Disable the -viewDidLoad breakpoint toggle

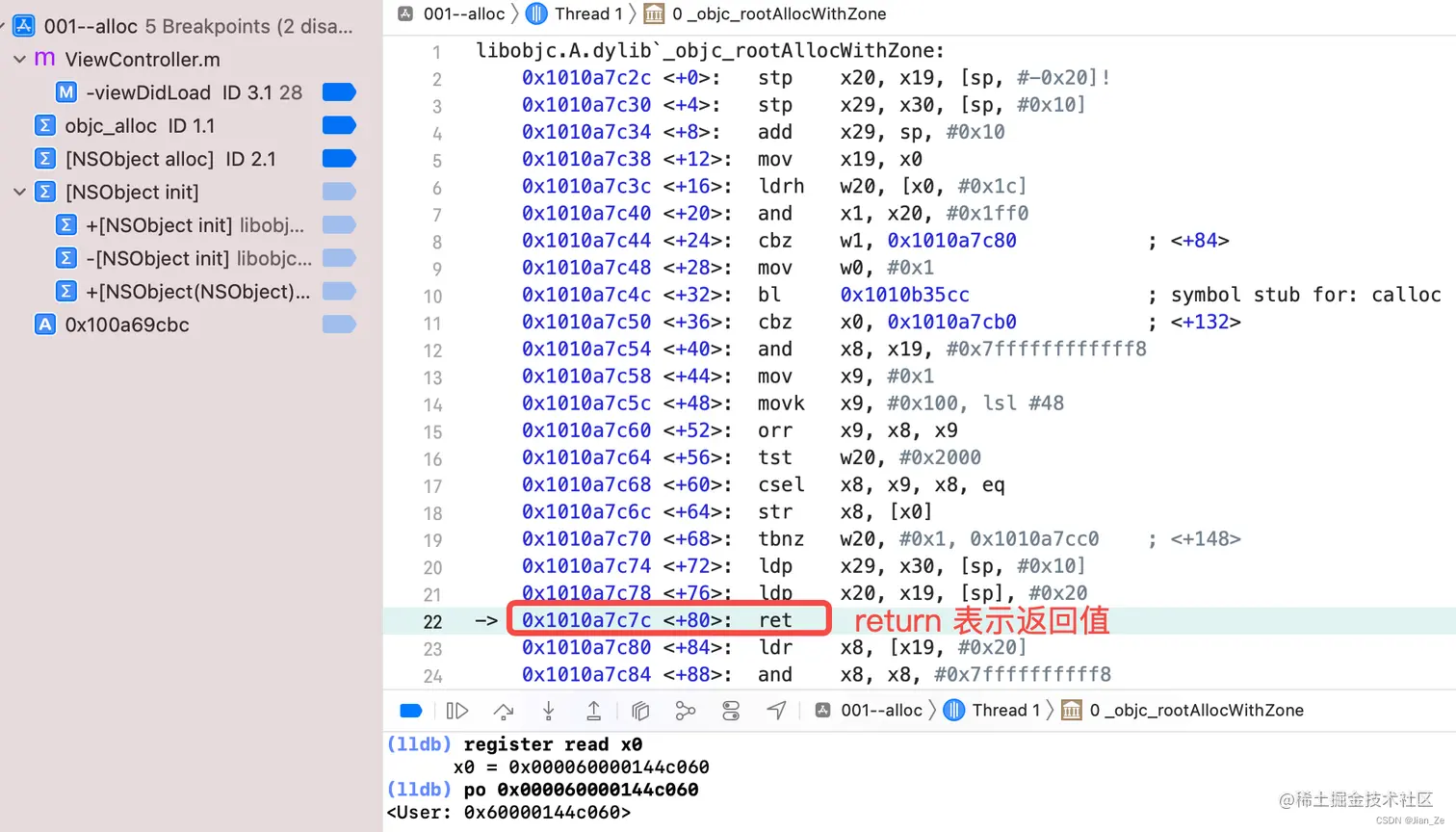[x=339, y=92]
